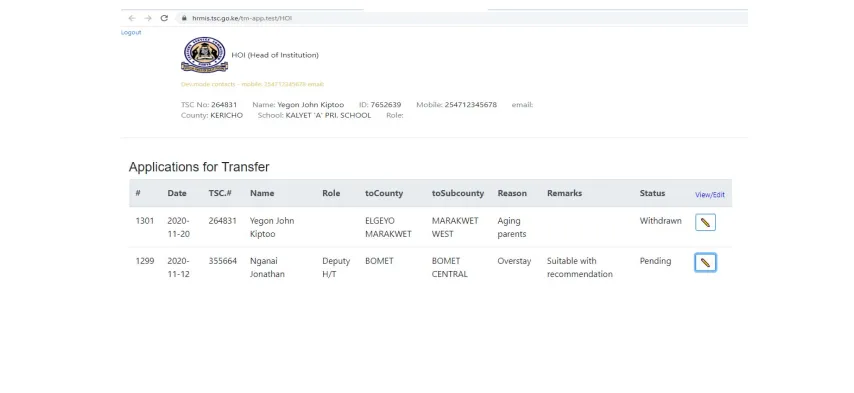
Task: Click the Suitable with recommendation remark
Action: click(580, 268)
